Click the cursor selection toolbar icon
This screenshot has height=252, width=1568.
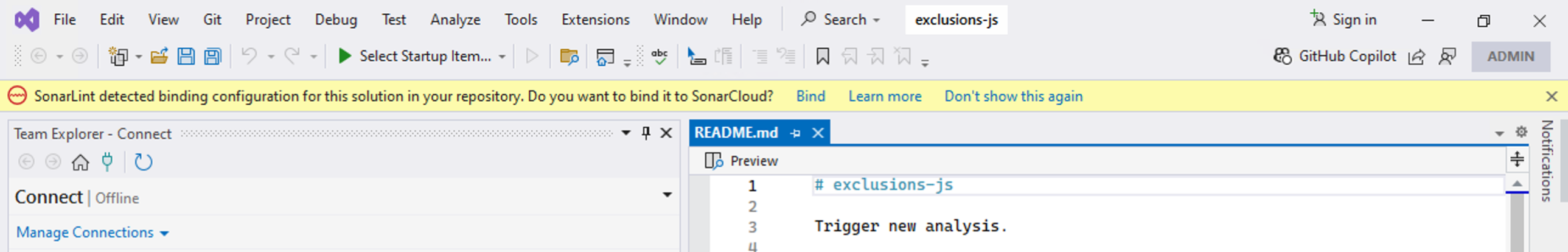coord(696,57)
